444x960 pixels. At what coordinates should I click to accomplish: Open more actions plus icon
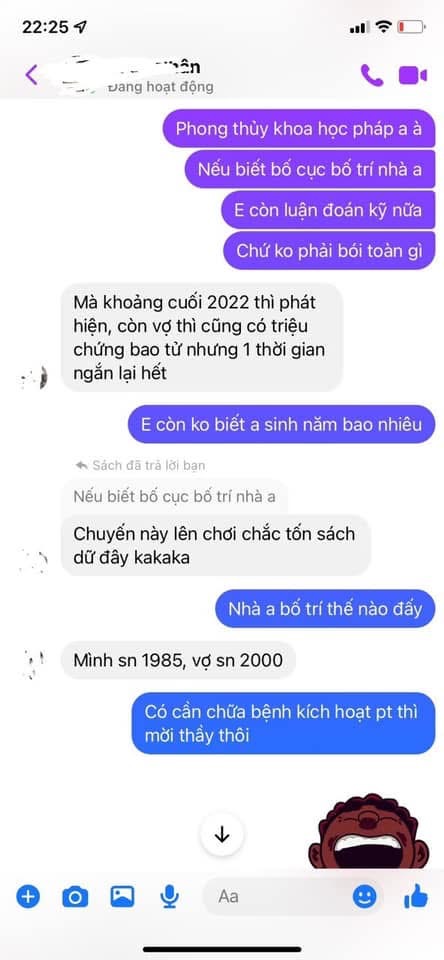click(x=28, y=897)
